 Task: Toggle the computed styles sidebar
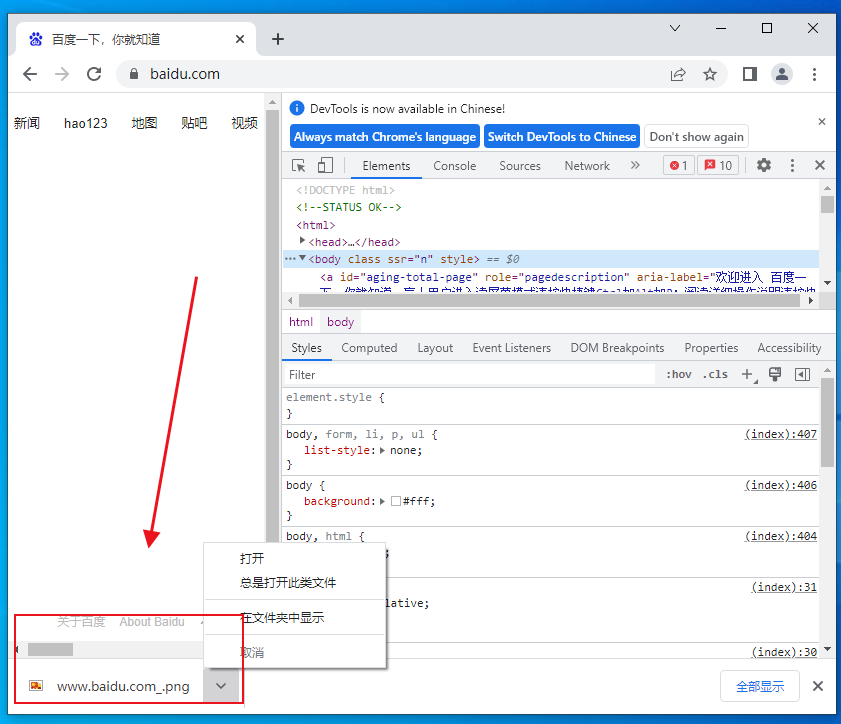(802, 374)
